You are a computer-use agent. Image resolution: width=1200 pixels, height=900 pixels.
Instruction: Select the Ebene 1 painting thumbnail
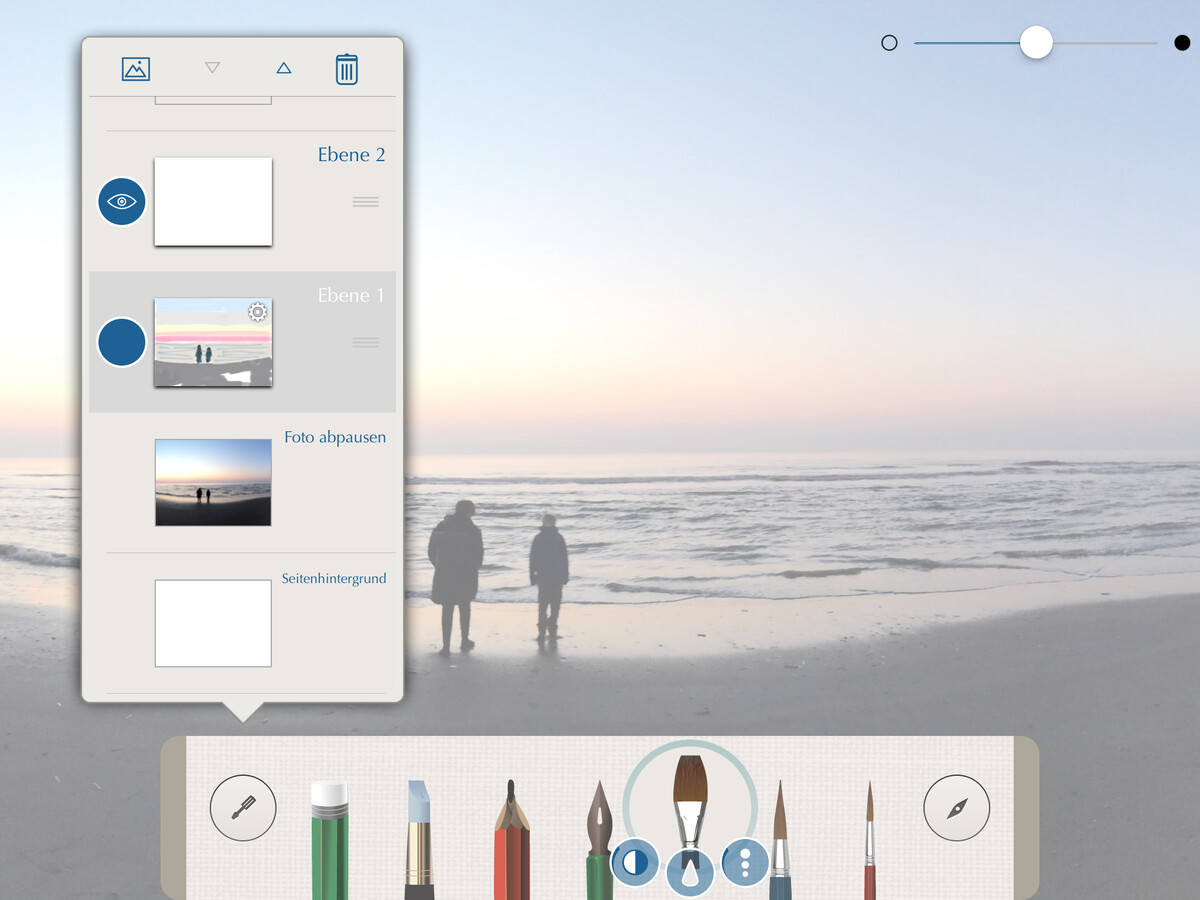click(x=213, y=342)
